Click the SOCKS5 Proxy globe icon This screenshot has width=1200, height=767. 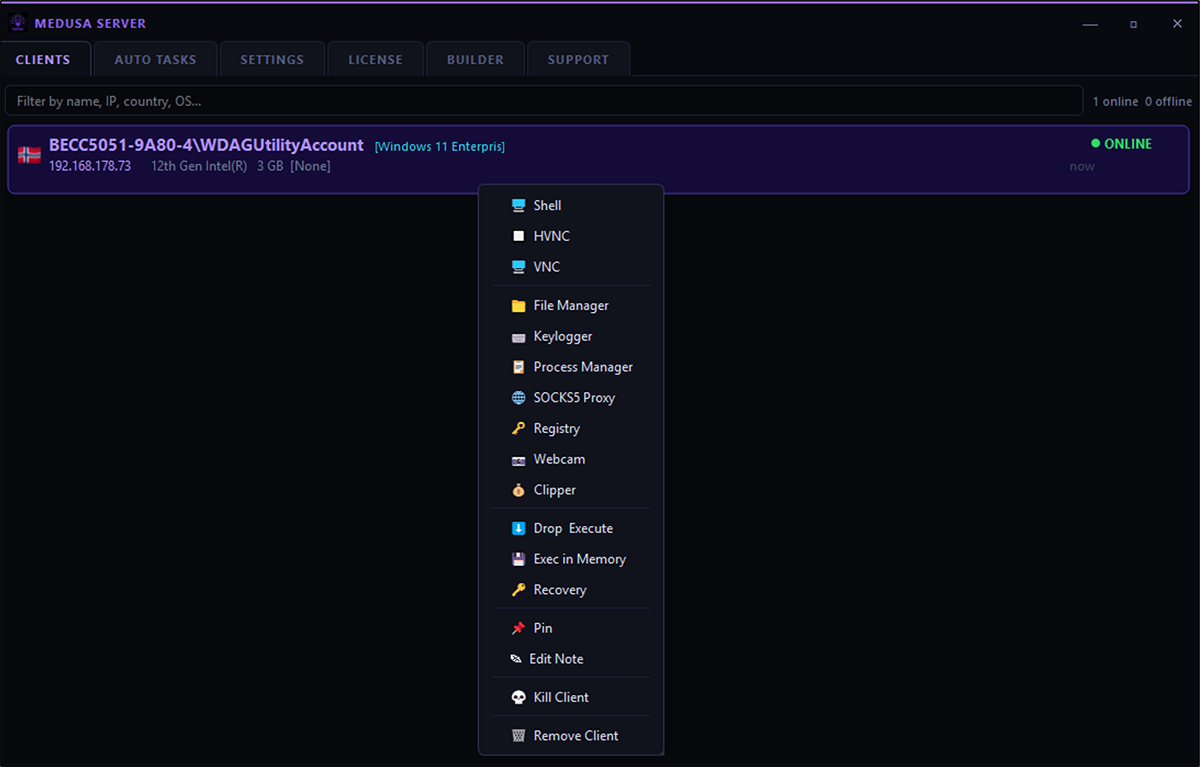[518, 398]
